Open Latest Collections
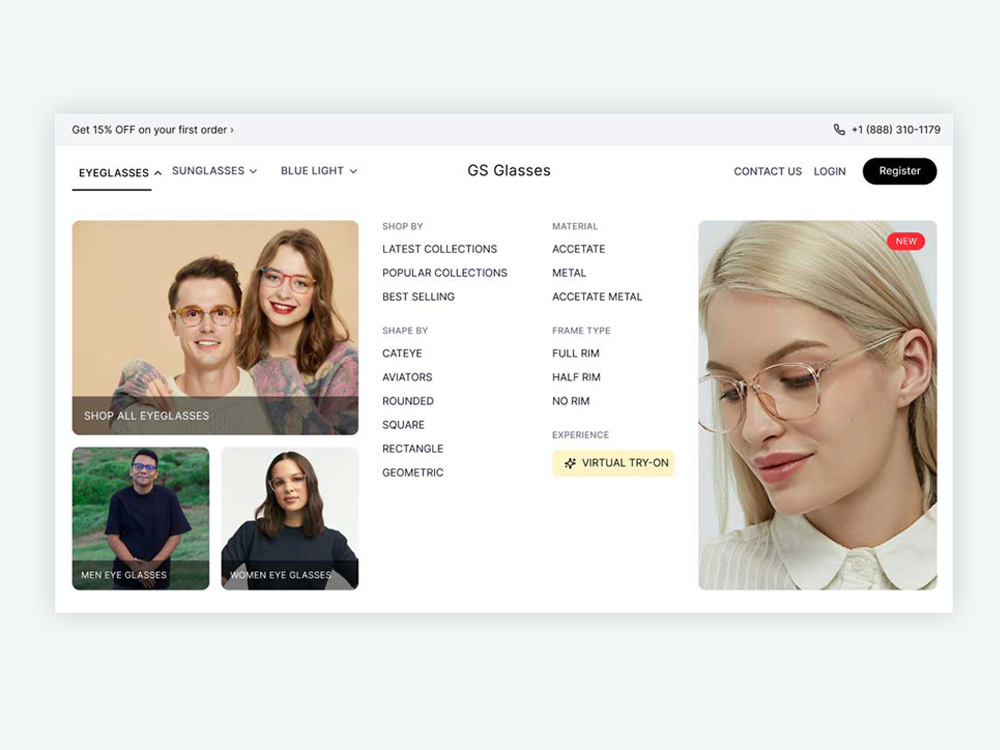The image size is (1000, 750). click(439, 249)
